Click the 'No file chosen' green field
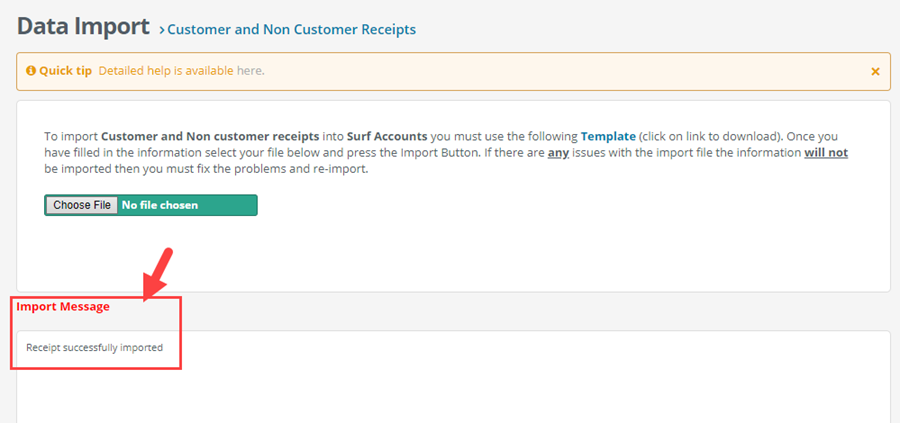 point(188,205)
